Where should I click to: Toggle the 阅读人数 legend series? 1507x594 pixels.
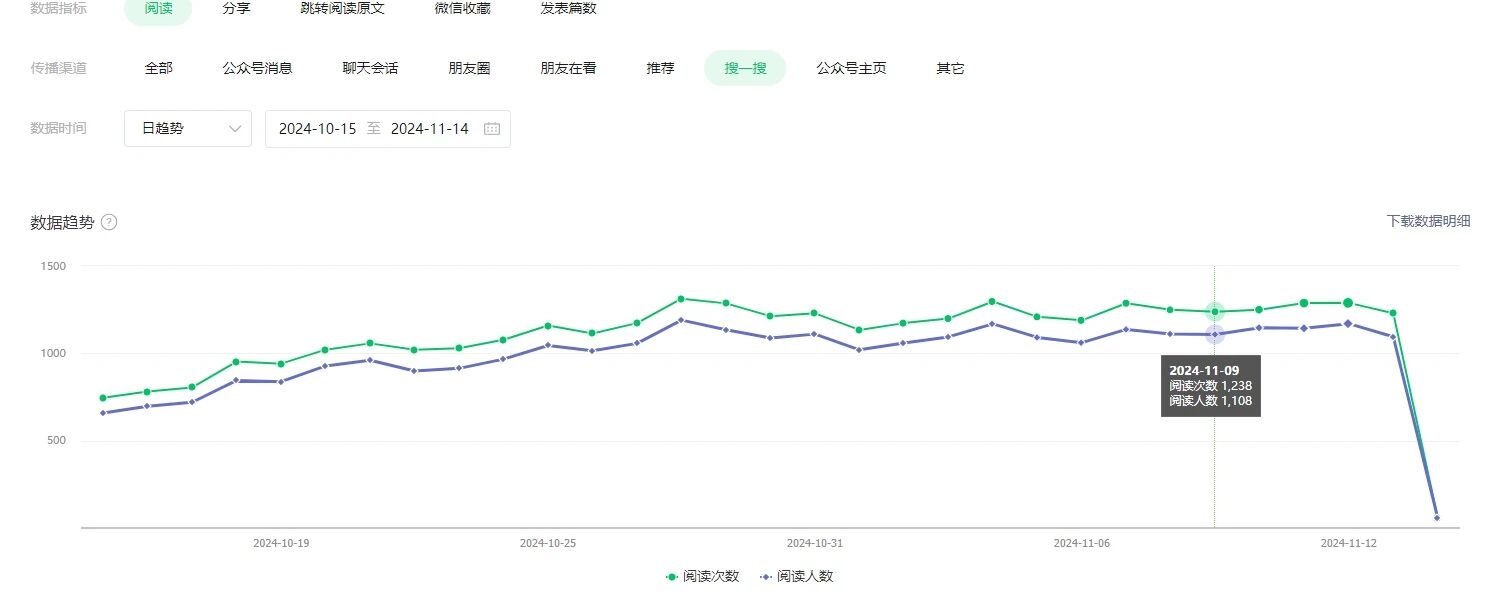point(797,577)
